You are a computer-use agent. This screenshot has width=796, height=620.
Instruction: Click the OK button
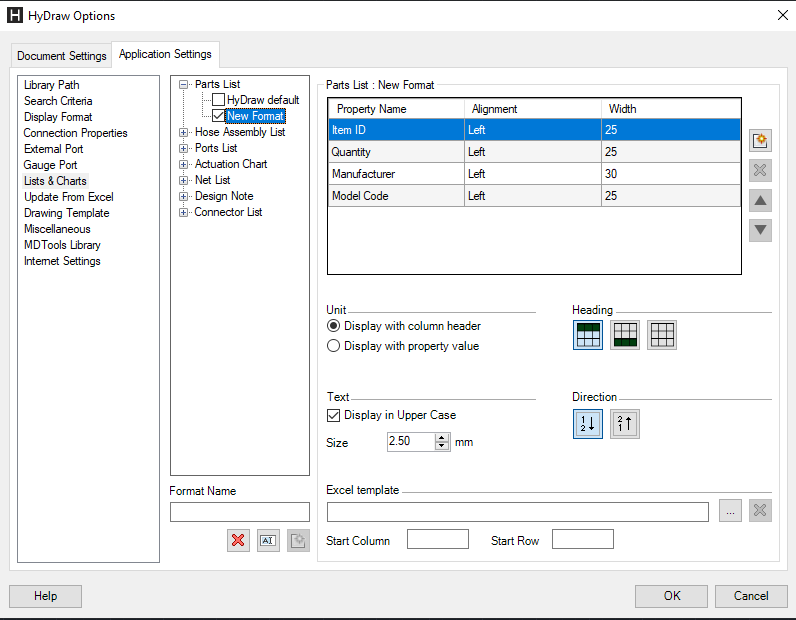(672, 596)
